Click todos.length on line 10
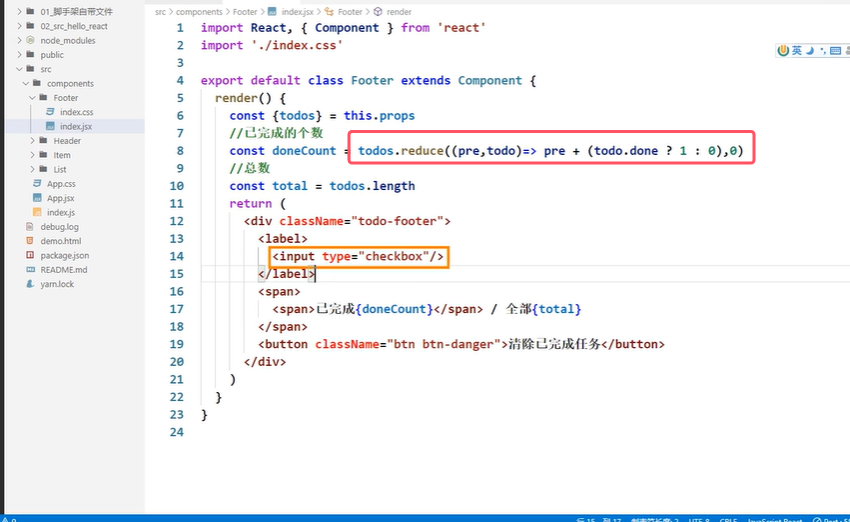This screenshot has width=850, height=522. [372, 186]
